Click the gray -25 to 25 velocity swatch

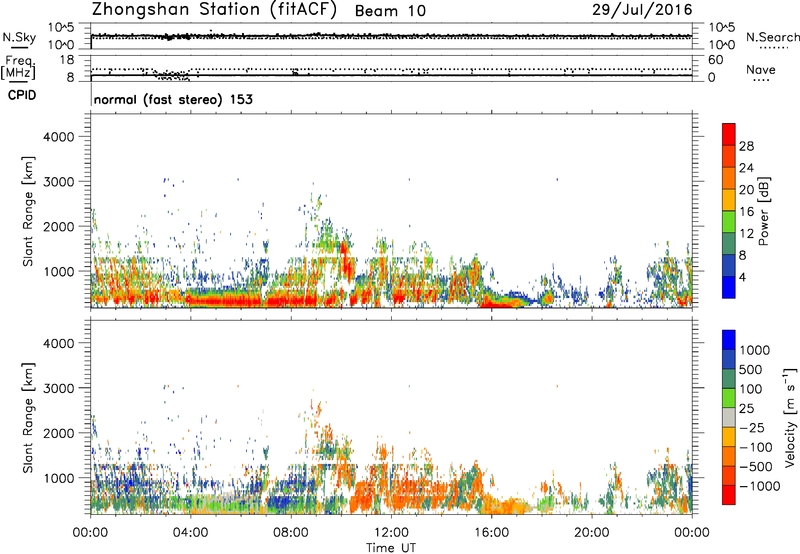[x=729, y=417]
